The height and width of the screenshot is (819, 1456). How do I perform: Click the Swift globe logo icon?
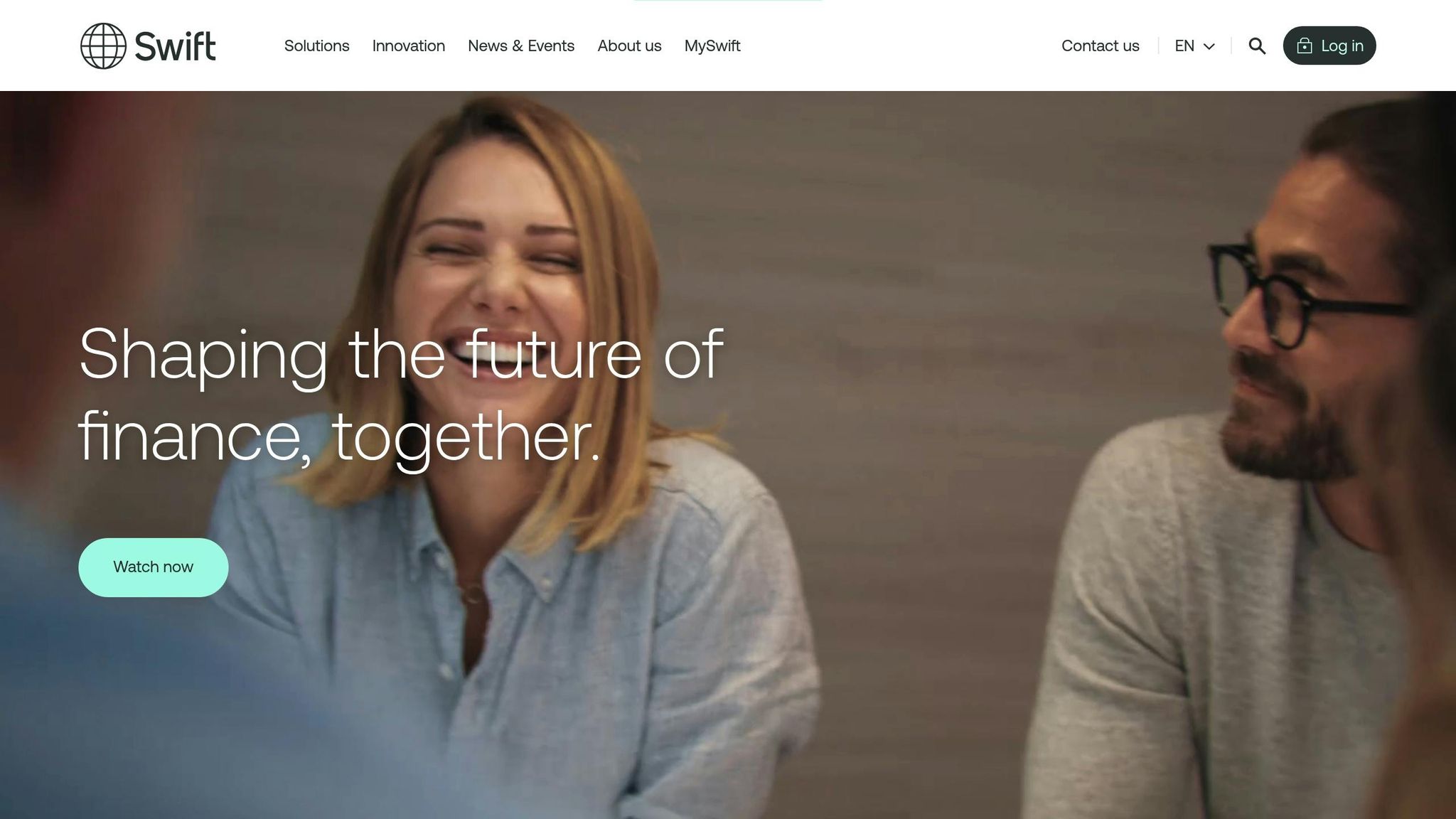point(103,45)
